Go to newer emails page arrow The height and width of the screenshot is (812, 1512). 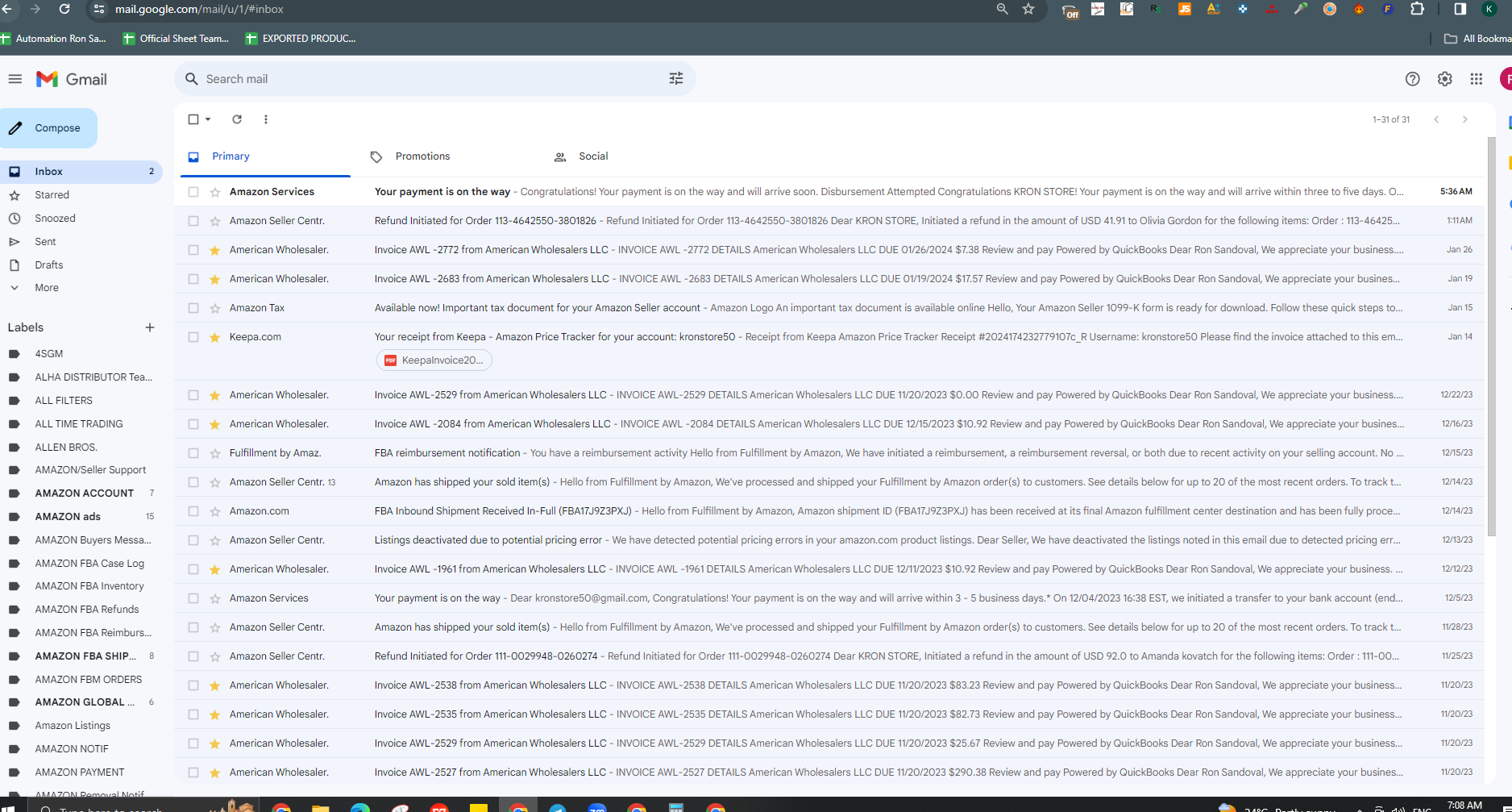coord(1436,119)
